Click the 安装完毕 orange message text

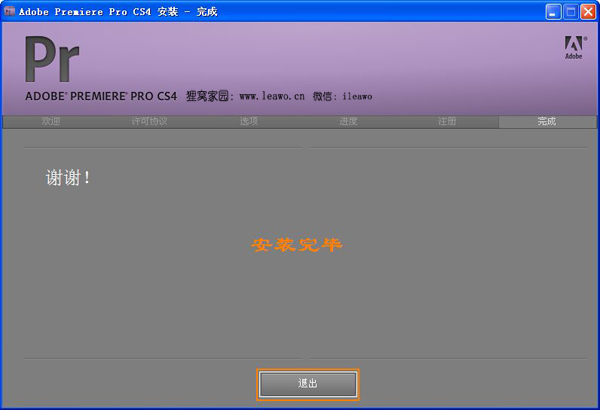pos(297,245)
